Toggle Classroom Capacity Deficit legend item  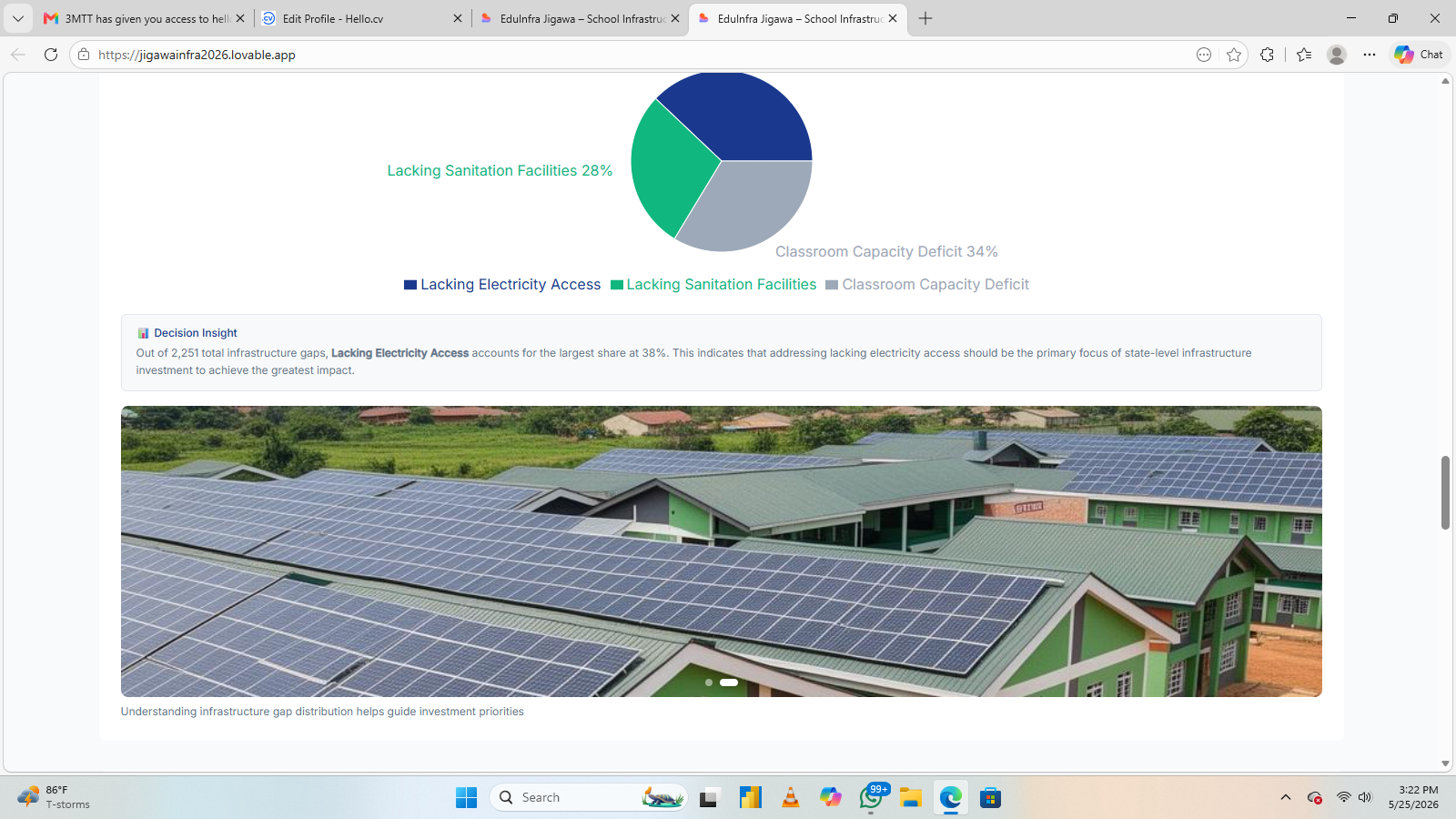pos(927,285)
